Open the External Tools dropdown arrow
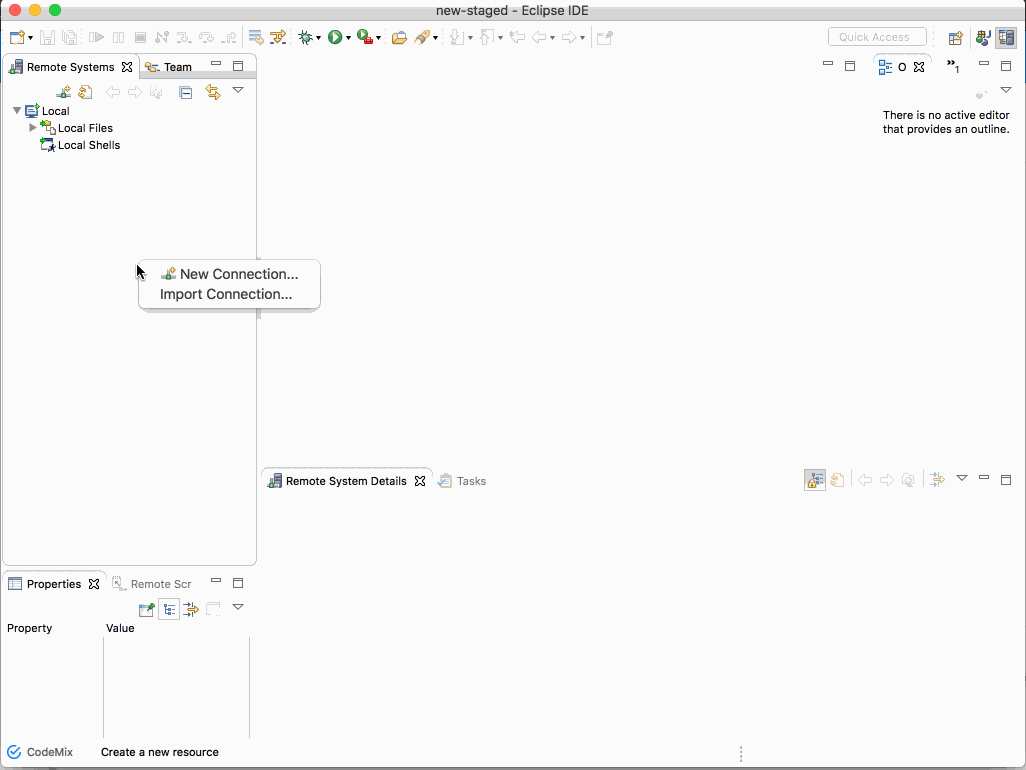 click(378, 38)
